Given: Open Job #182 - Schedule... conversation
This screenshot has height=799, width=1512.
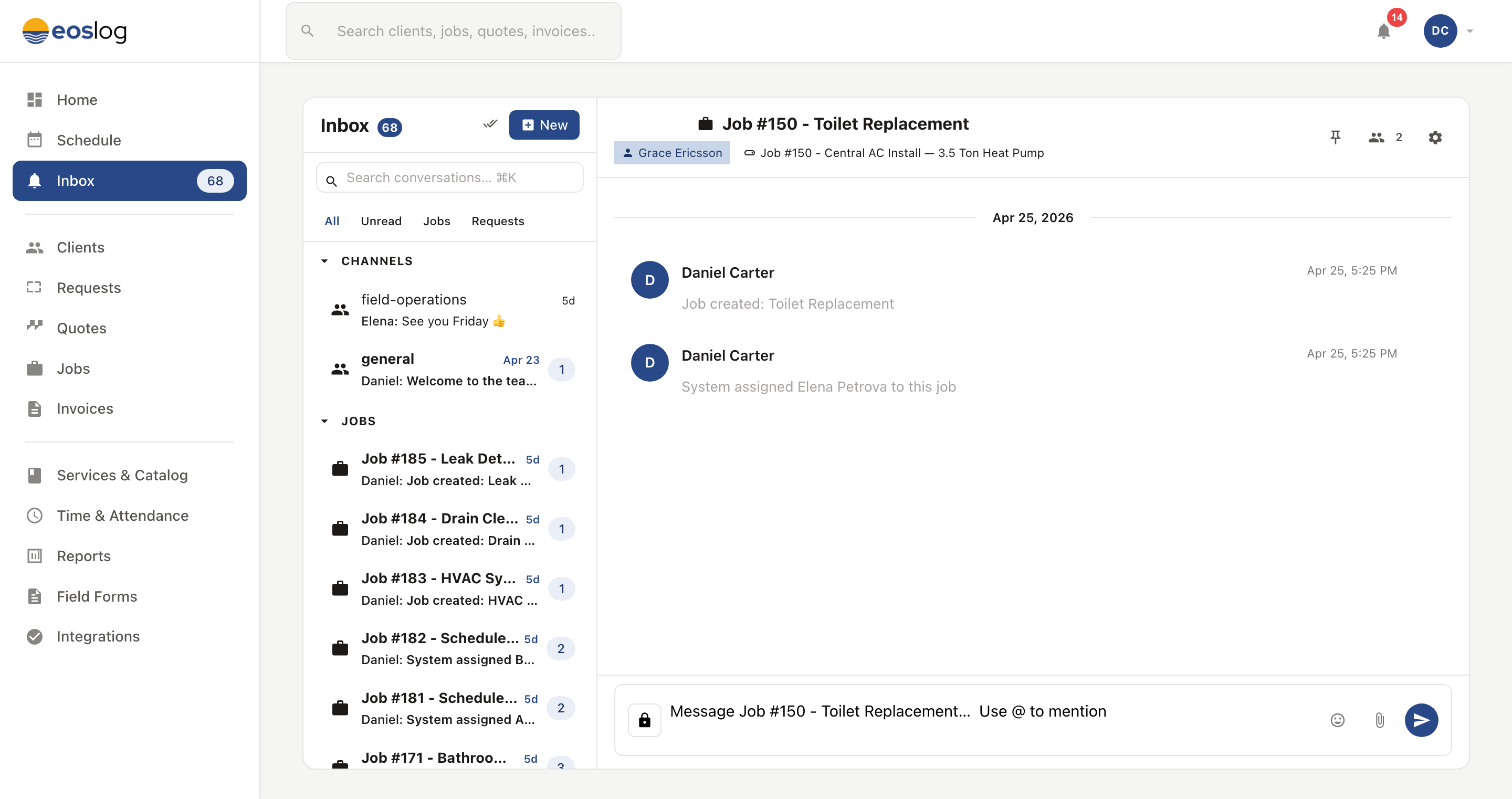Looking at the screenshot, I should pyautogui.click(x=449, y=649).
